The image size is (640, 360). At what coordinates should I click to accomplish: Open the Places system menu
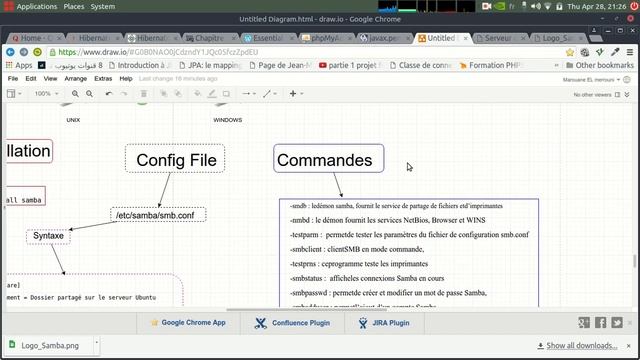coord(73,6)
